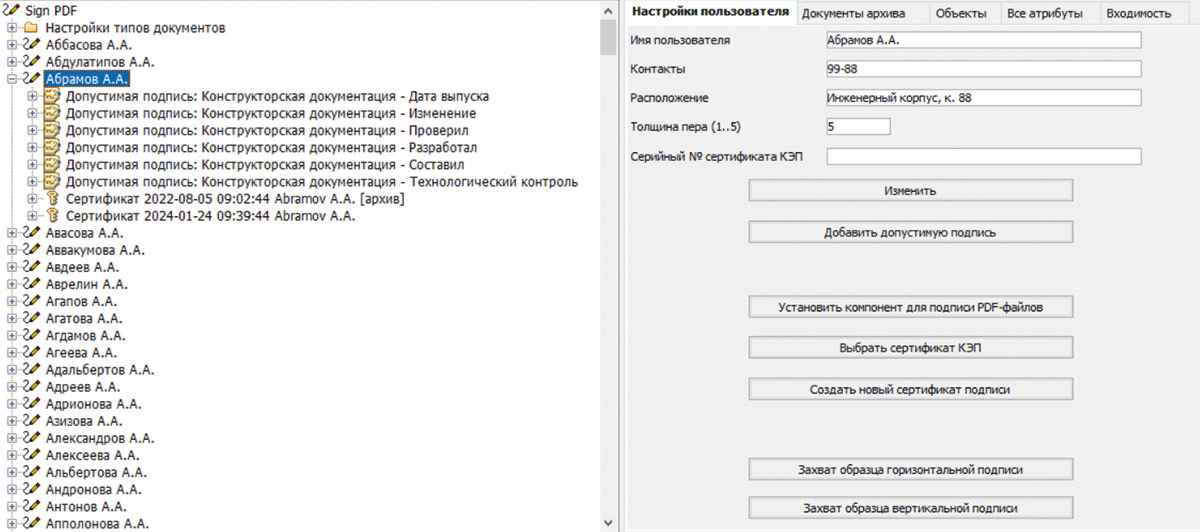Click the folder icon of Настройки типов документов
This screenshot has width=1200, height=532.
coord(31,28)
